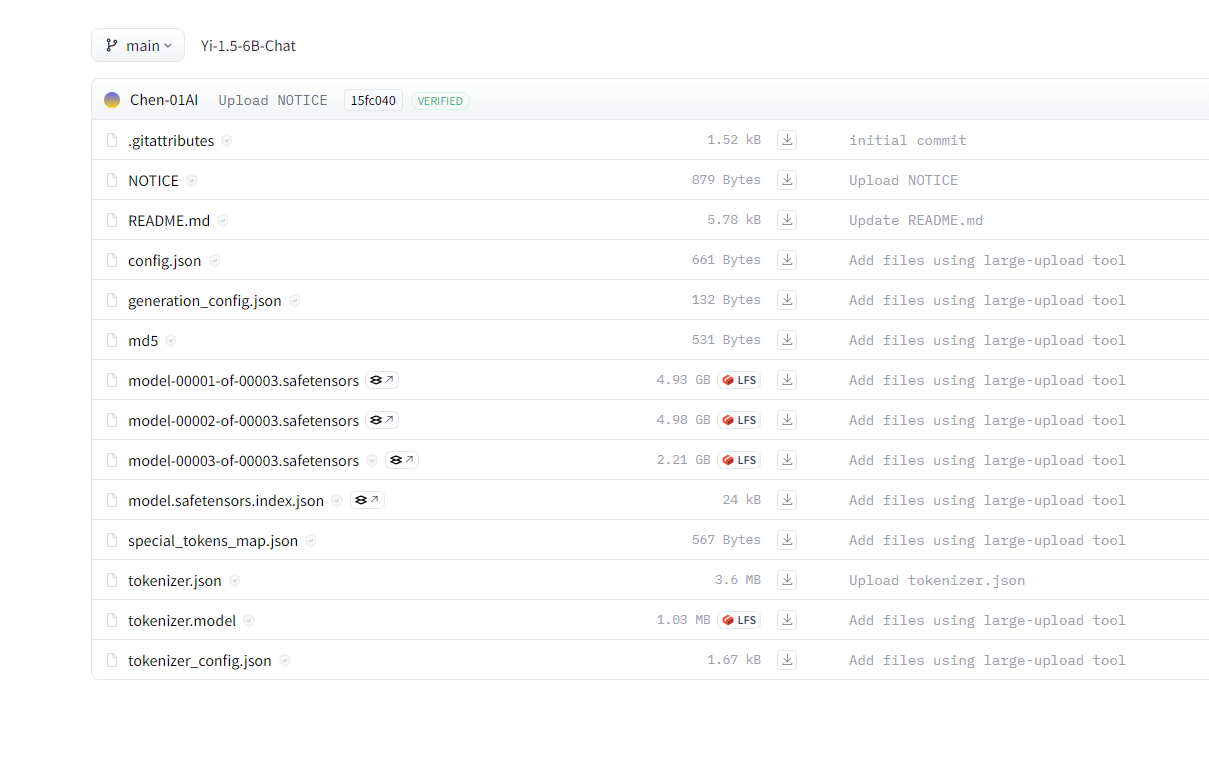Open the 'Upload NOTICE' latest commit message
The height and width of the screenshot is (784, 1209).
click(x=273, y=100)
